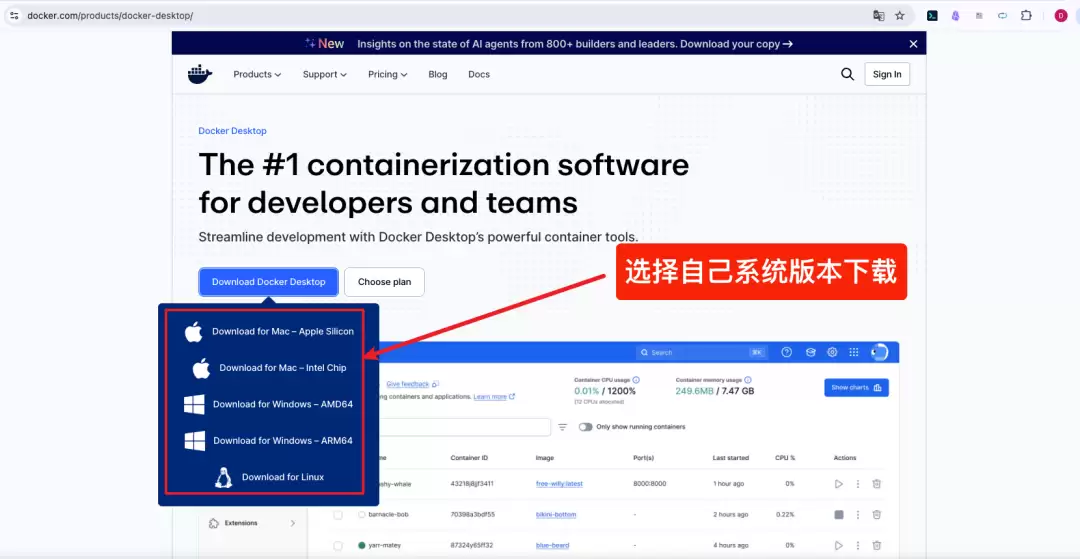Delete the free-willy:latest container row
1080x559 pixels.
click(x=877, y=484)
